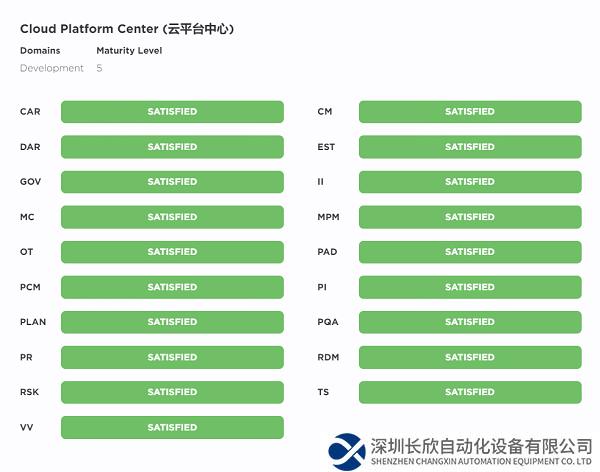Open the II practice area status bar
The width and height of the screenshot is (600, 472).
pyautogui.click(x=470, y=182)
